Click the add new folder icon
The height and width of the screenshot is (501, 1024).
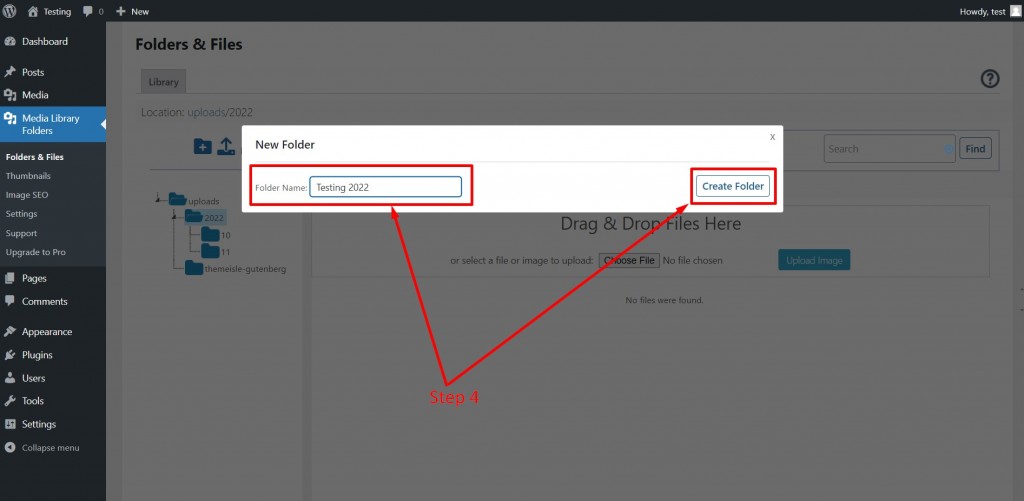tap(203, 146)
